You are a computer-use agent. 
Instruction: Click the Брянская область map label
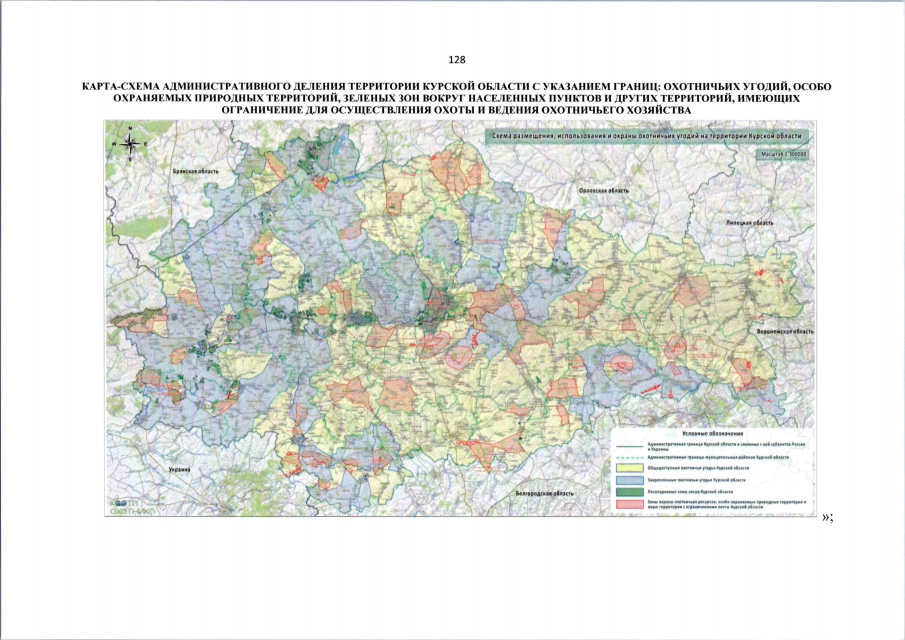click(195, 171)
